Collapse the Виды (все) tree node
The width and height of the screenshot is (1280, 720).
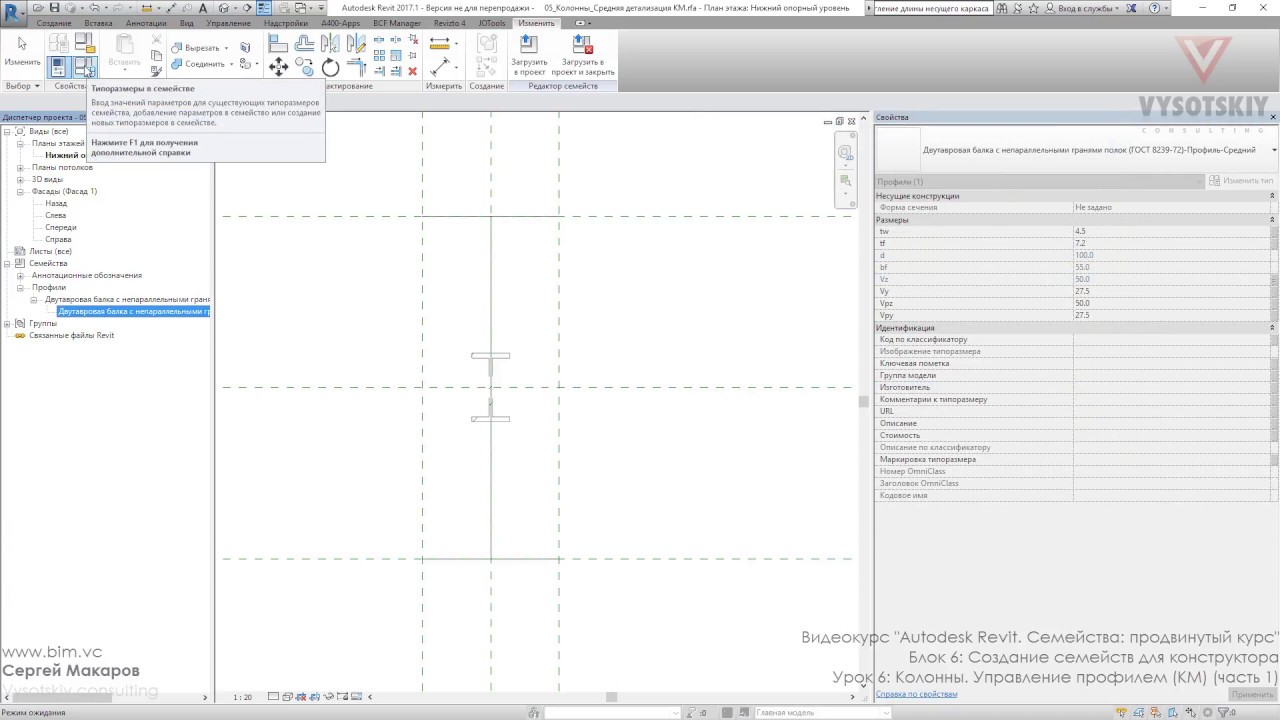pos(8,131)
